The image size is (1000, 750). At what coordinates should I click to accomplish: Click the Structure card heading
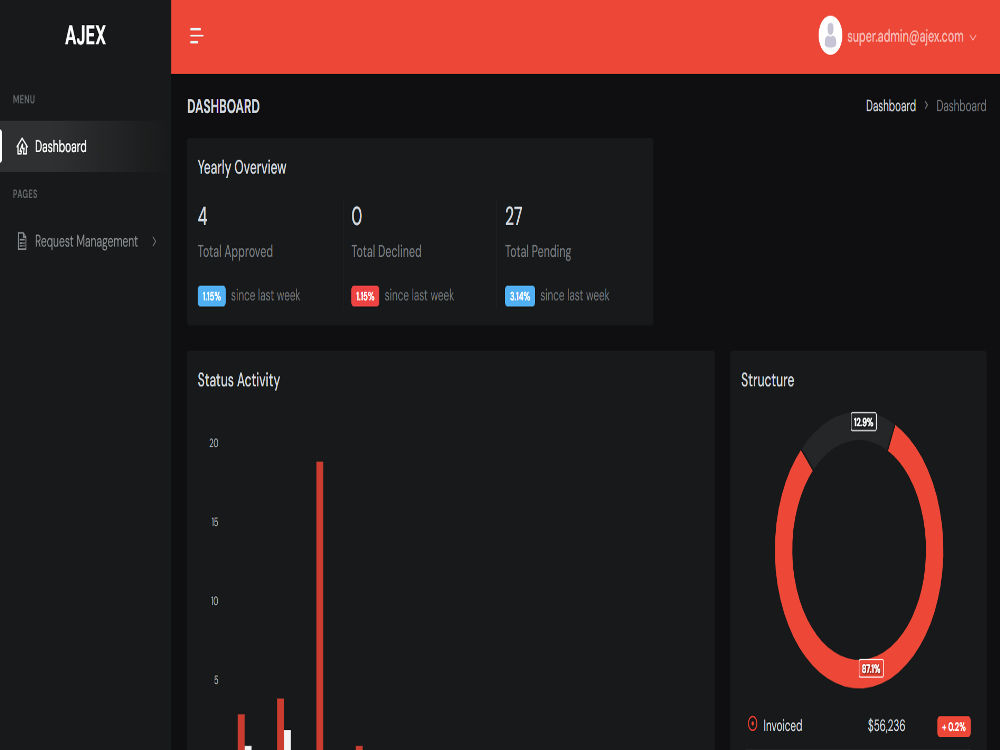(767, 380)
